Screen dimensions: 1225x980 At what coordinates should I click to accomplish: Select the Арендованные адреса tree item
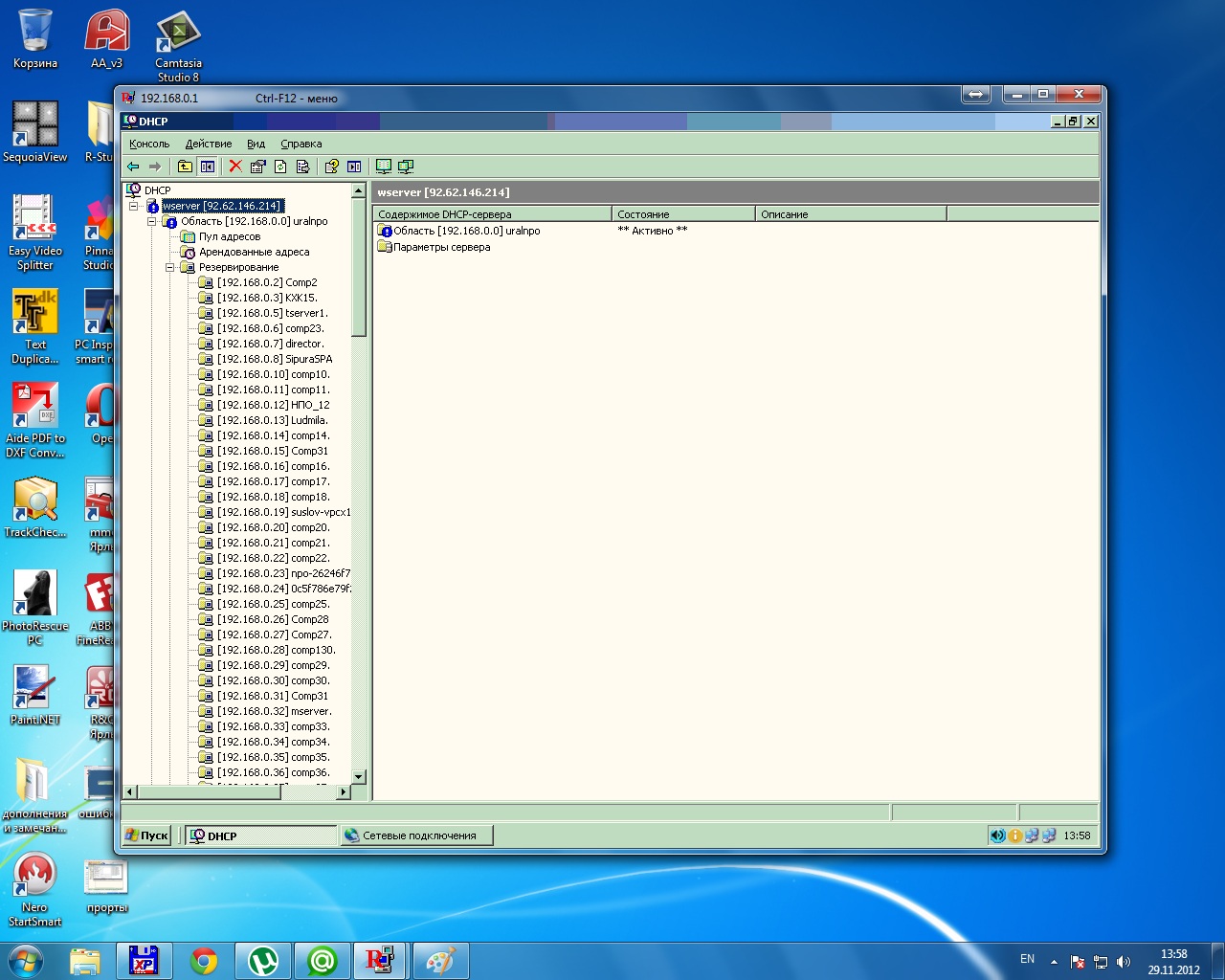[254, 252]
